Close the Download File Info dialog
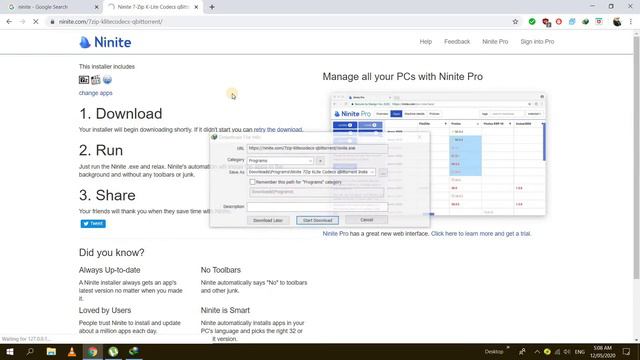This screenshot has width=640, height=360. click(x=420, y=137)
